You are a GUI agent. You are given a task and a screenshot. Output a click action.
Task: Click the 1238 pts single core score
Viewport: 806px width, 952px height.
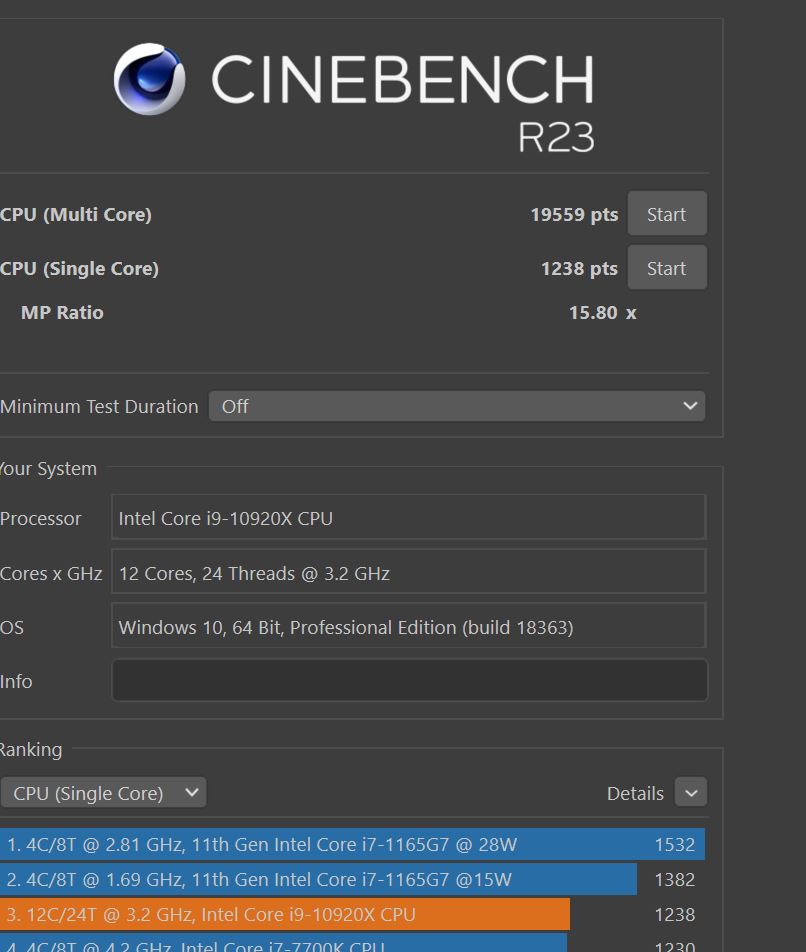coord(579,268)
